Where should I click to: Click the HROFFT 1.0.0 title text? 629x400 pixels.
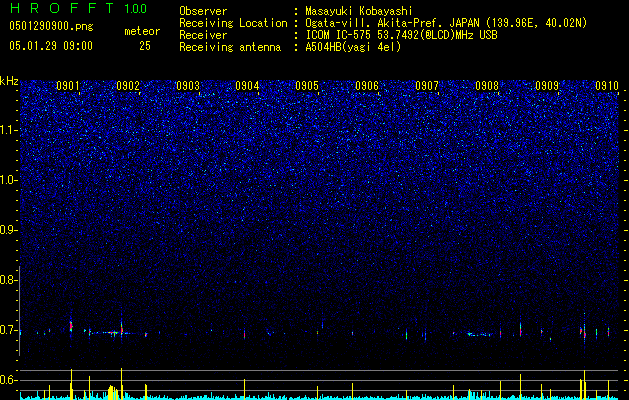point(79,8)
